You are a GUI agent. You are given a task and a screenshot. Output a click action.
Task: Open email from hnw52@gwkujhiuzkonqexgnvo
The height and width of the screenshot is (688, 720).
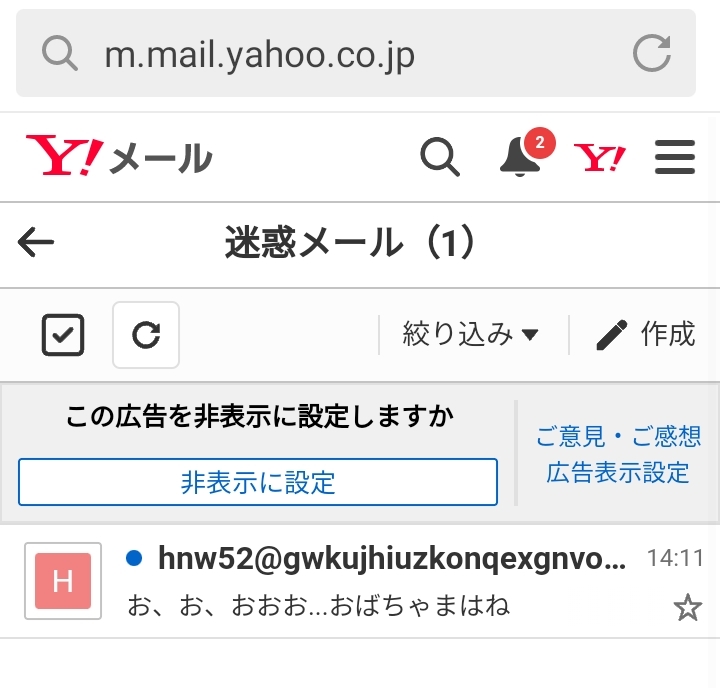(360, 581)
